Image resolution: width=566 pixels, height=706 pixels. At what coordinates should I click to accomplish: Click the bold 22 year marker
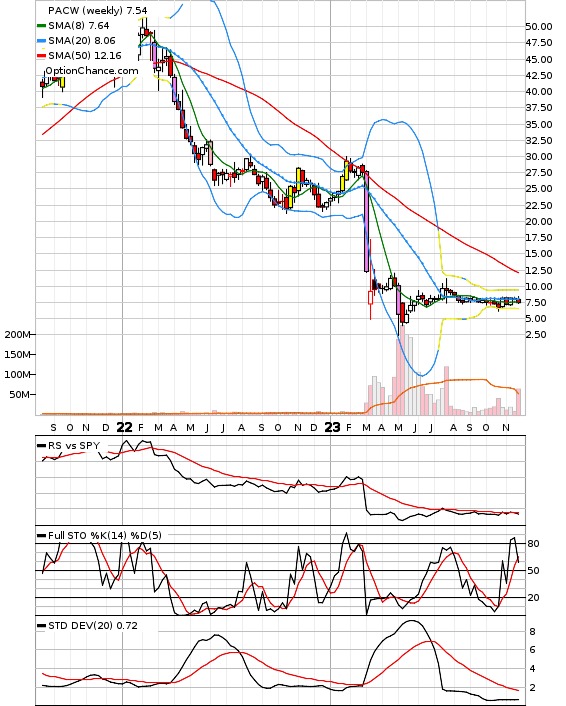[124, 427]
